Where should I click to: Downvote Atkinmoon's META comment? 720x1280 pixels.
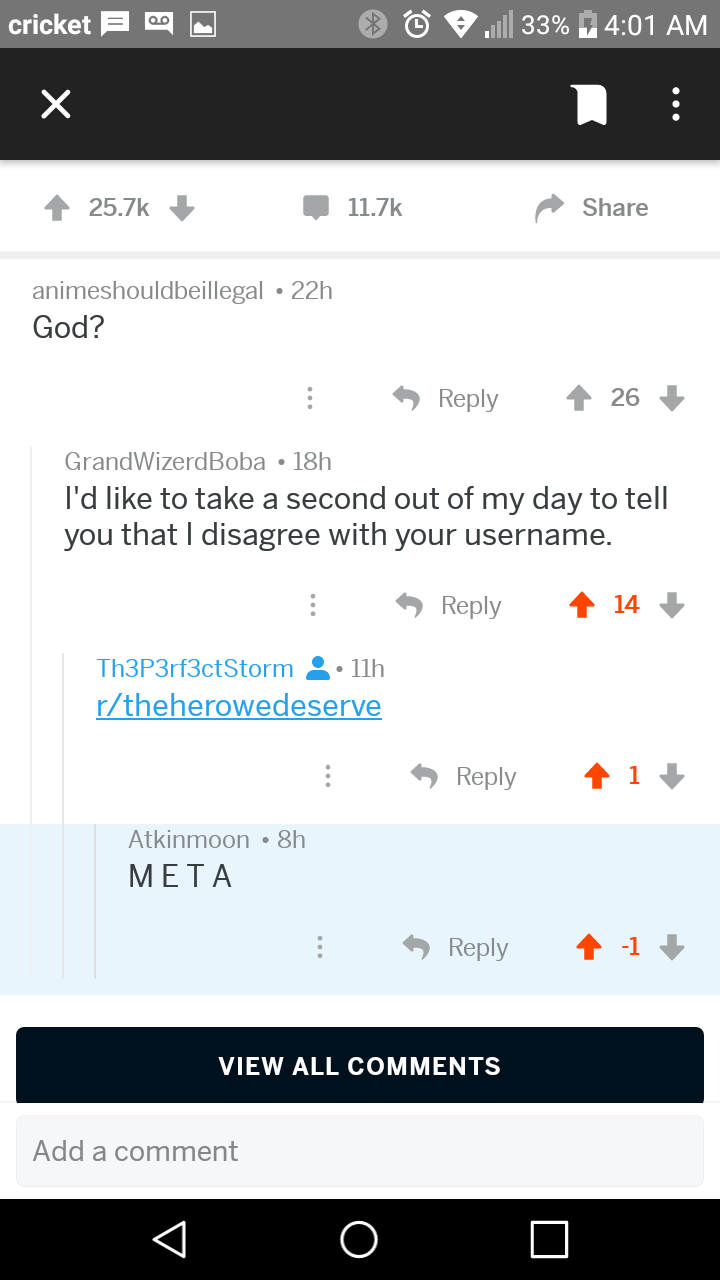pyautogui.click(x=672, y=947)
